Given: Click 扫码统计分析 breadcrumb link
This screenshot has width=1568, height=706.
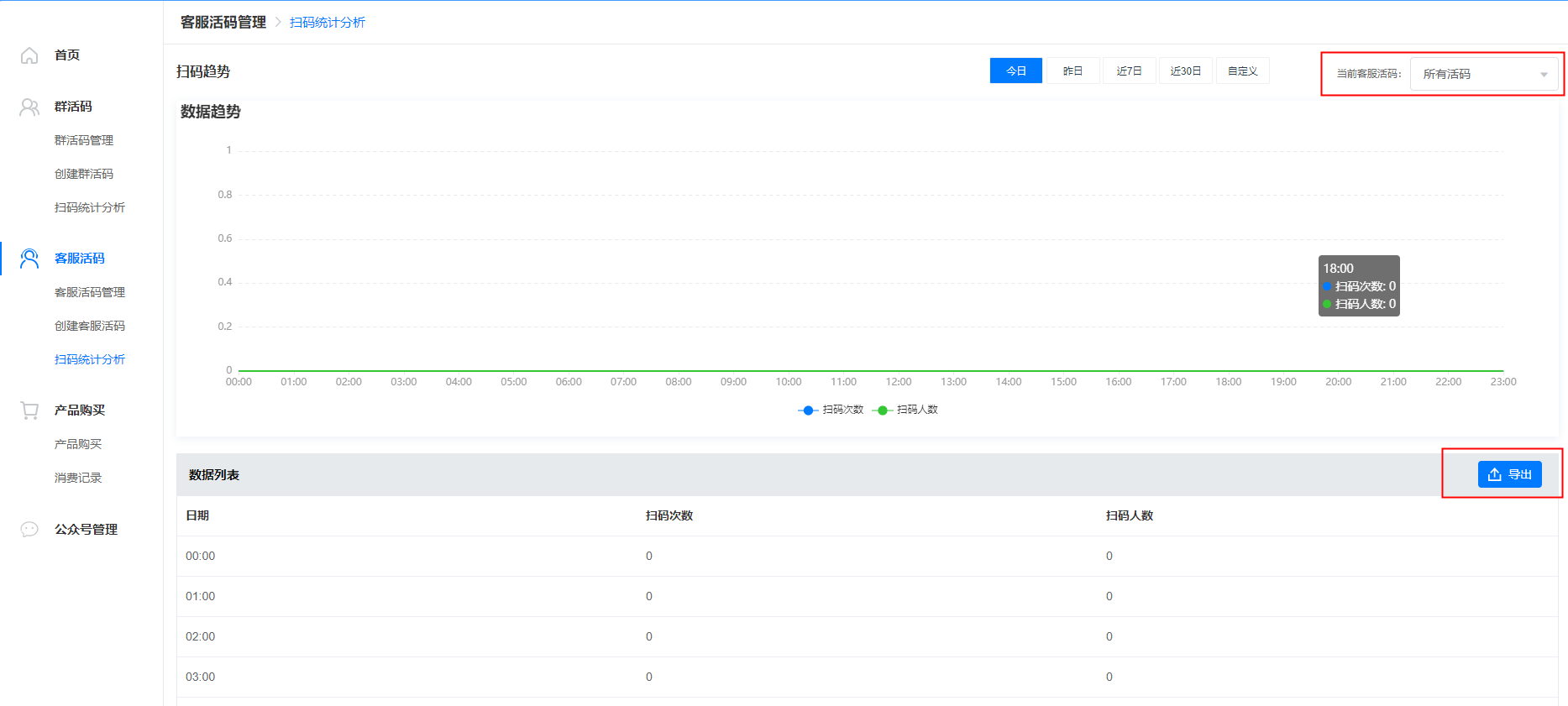Looking at the screenshot, I should coord(328,23).
